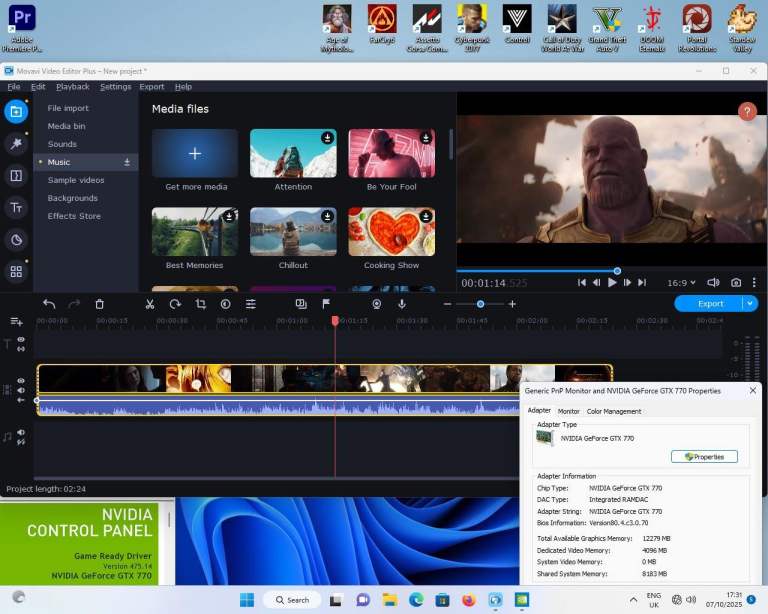Open the Titles tab in left sidebar
This screenshot has width=768, height=614.
[16, 208]
